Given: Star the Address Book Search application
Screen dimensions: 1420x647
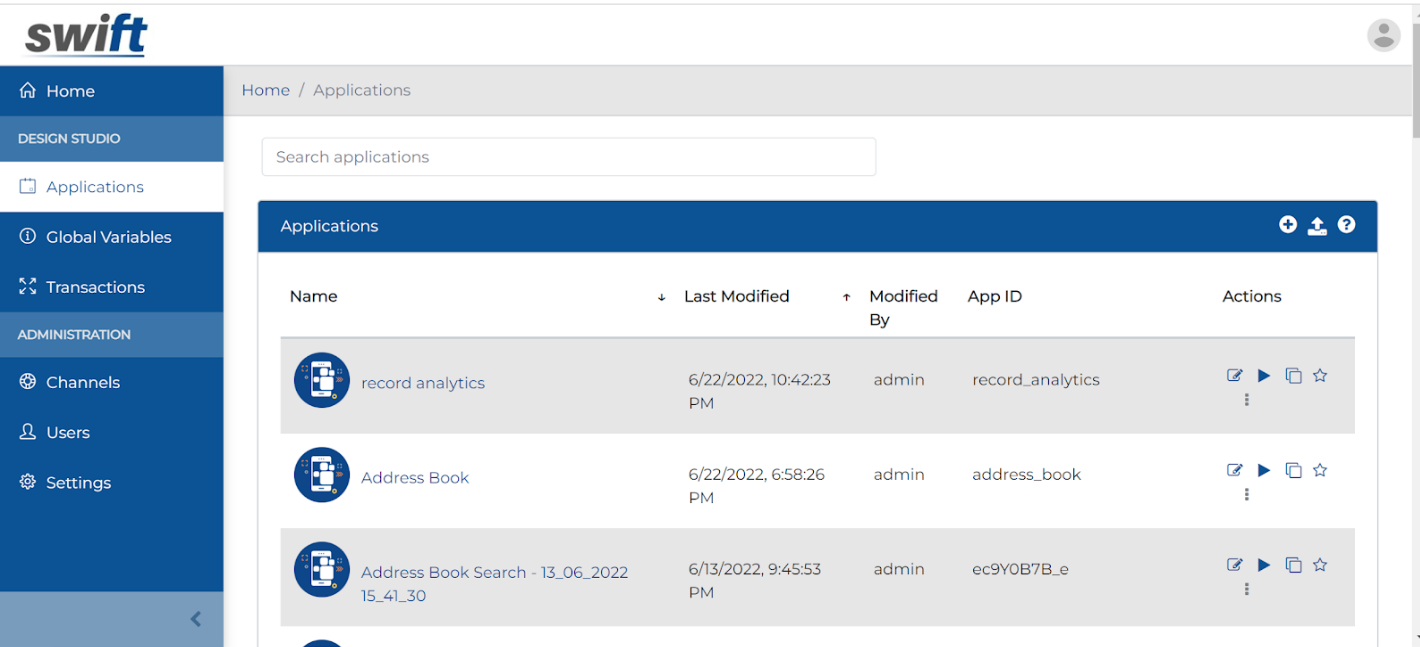Looking at the screenshot, I should coord(1320,565).
